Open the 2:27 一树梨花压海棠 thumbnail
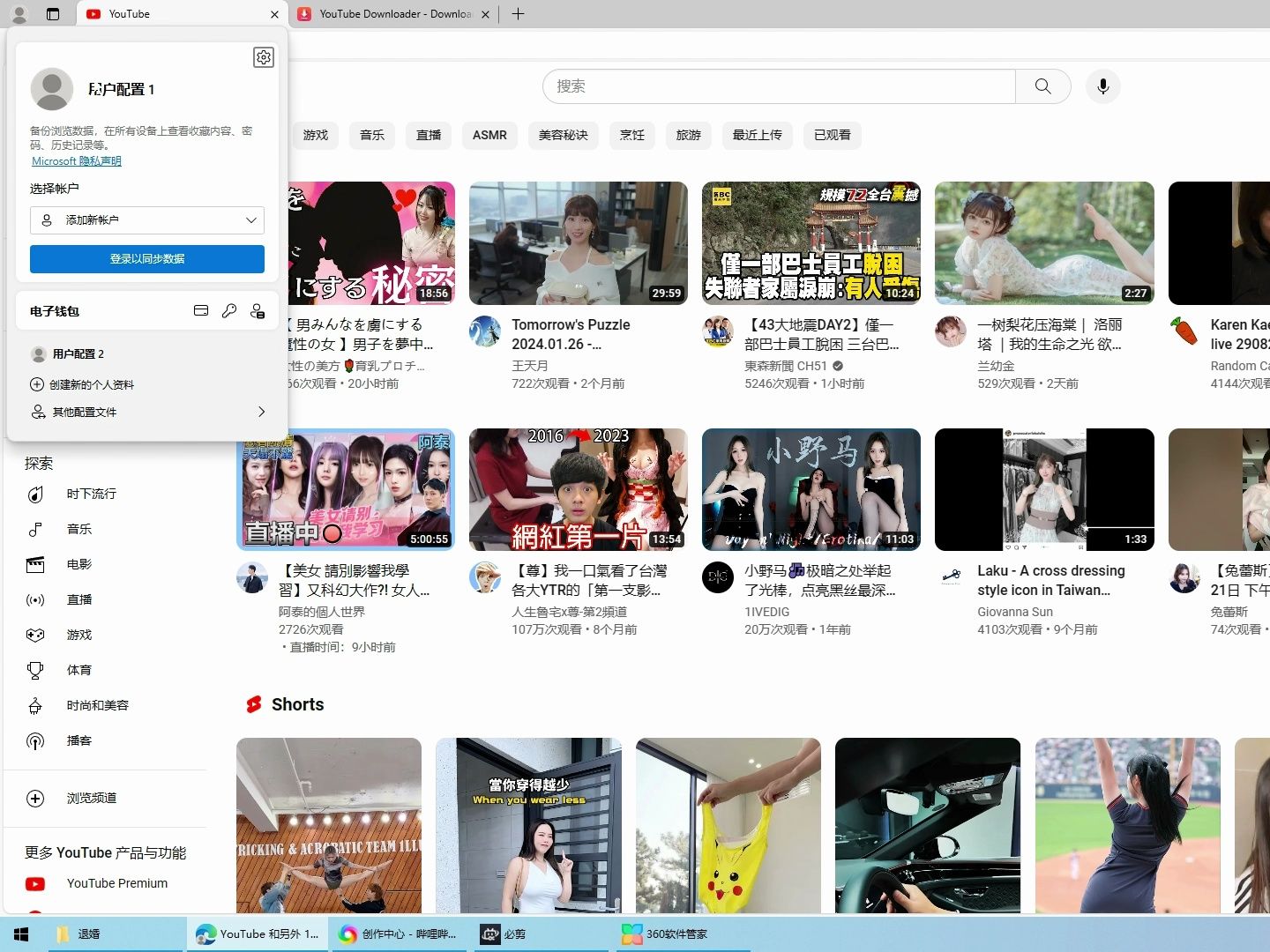The height and width of the screenshot is (952, 1270). 1044,243
